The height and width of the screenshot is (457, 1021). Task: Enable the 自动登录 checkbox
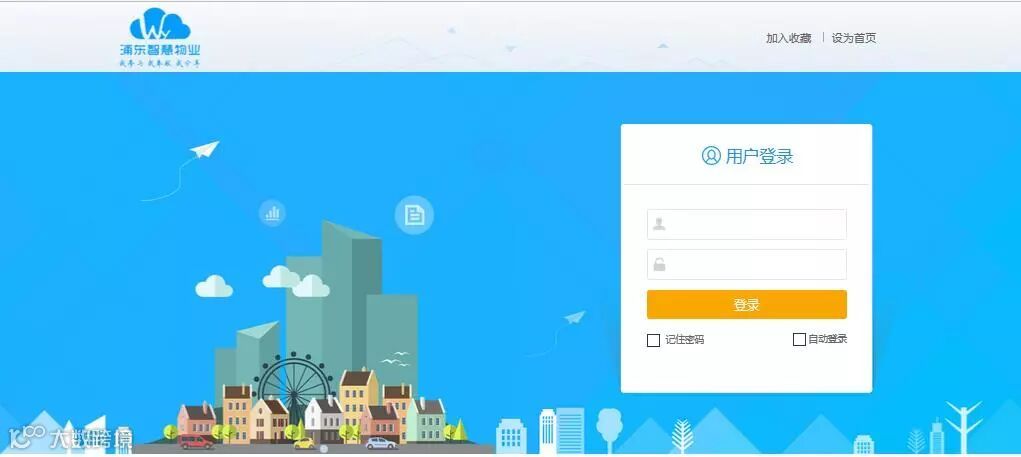799,339
